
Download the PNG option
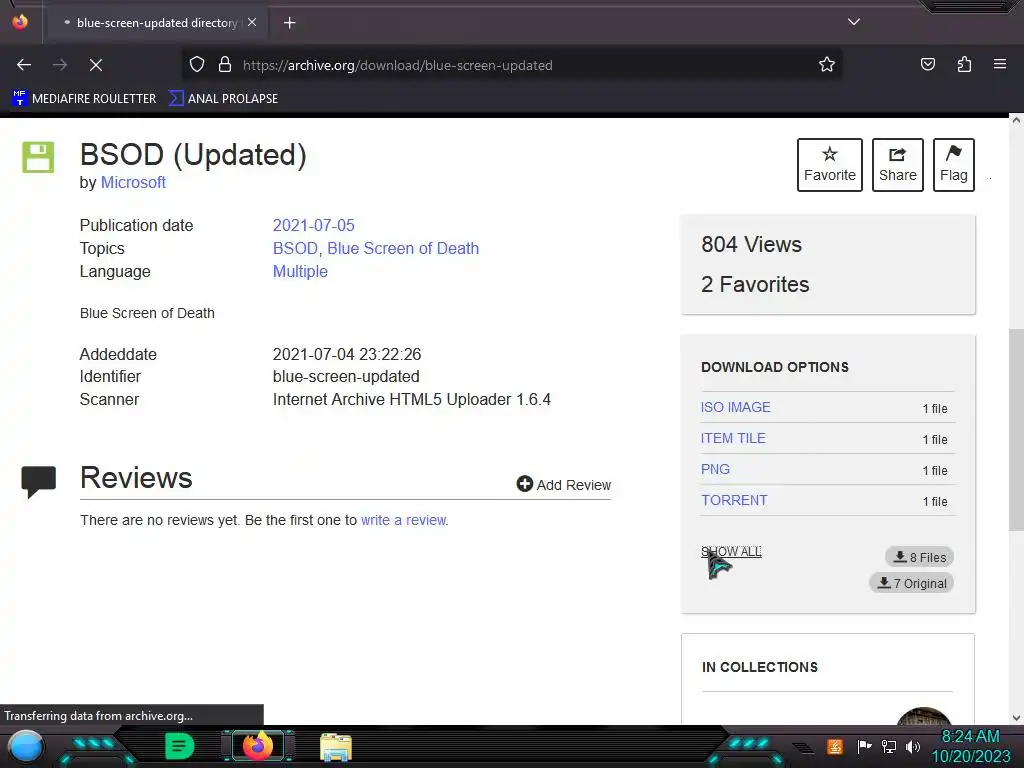pos(715,469)
